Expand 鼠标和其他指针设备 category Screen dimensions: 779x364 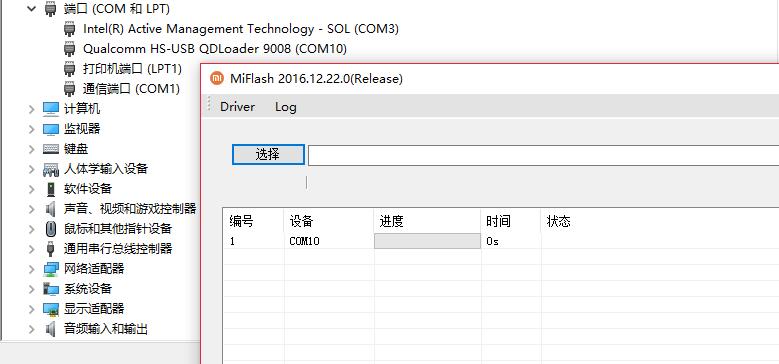(x=32, y=229)
